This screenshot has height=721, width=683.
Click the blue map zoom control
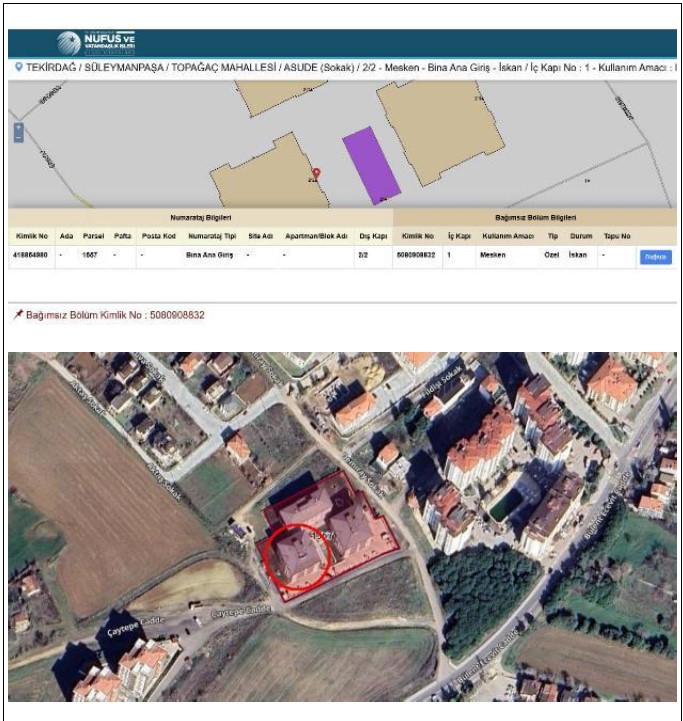pyautogui.click(x=18, y=133)
